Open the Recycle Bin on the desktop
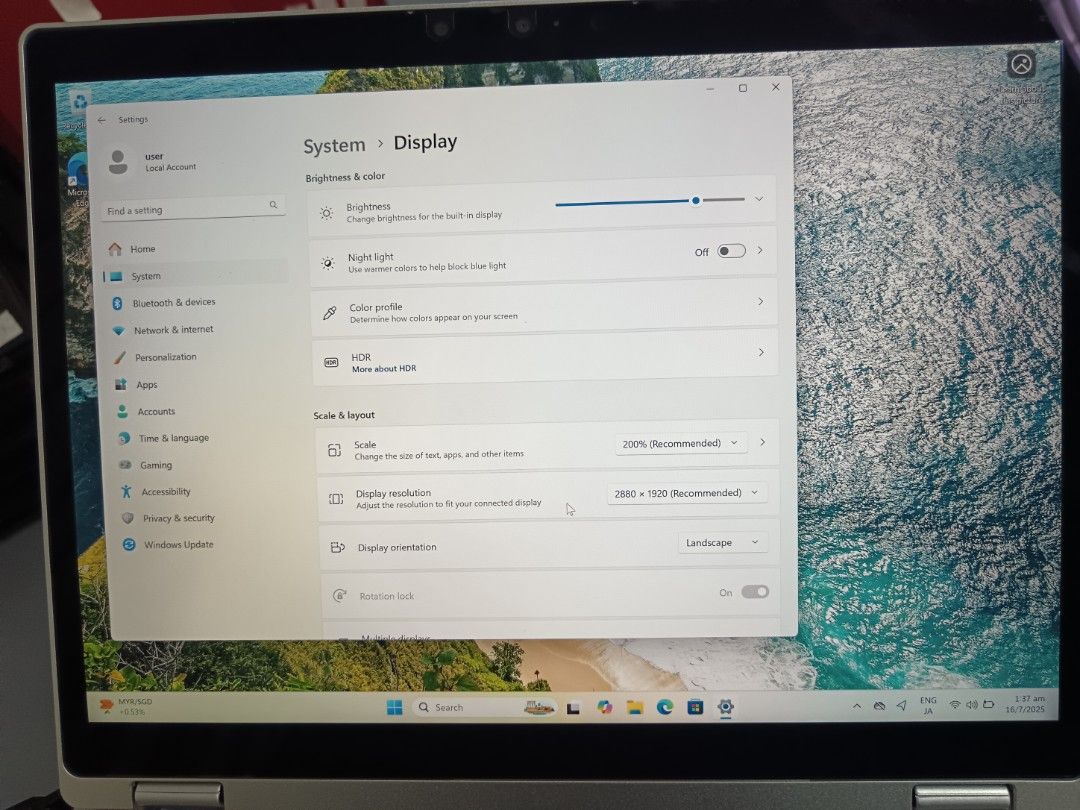This screenshot has width=1080, height=810. pos(79,109)
